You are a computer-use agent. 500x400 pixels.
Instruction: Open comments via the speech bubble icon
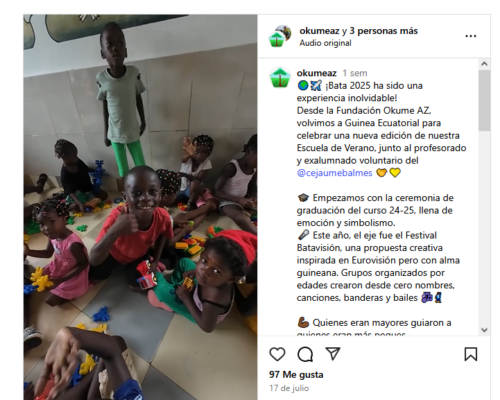305,354
